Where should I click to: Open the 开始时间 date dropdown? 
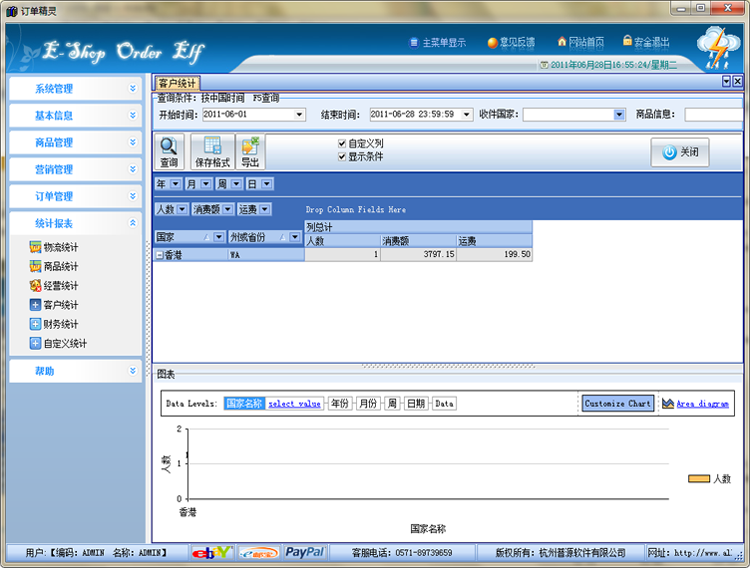299,115
